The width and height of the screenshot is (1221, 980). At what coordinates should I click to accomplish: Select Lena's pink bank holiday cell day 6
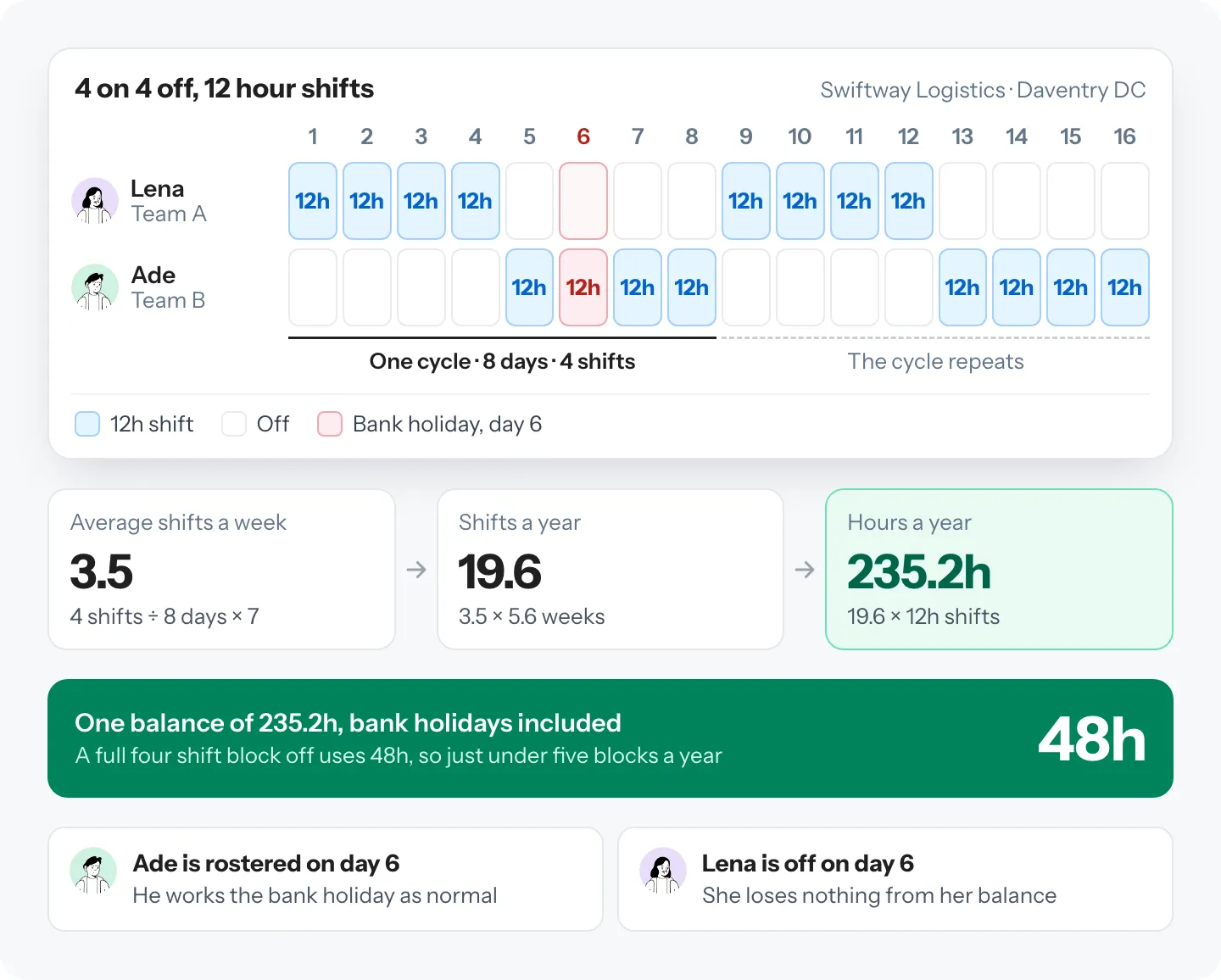[x=583, y=201]
